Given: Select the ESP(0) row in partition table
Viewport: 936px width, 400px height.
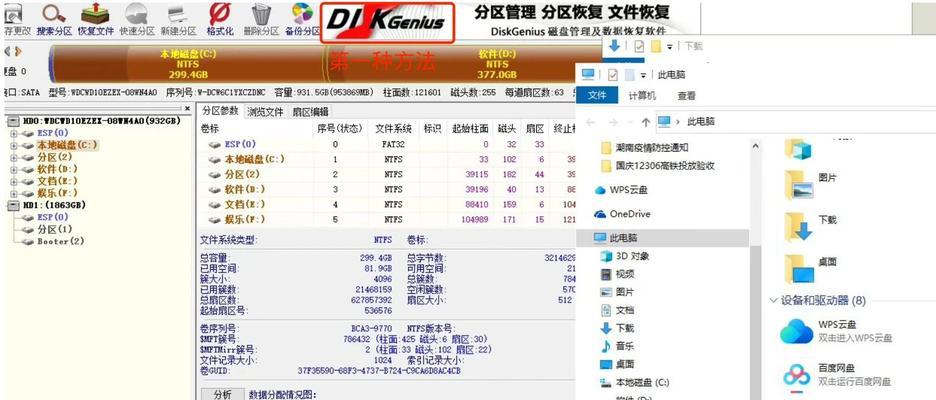Looking at the screenshot, I should [x=387, y=144].
